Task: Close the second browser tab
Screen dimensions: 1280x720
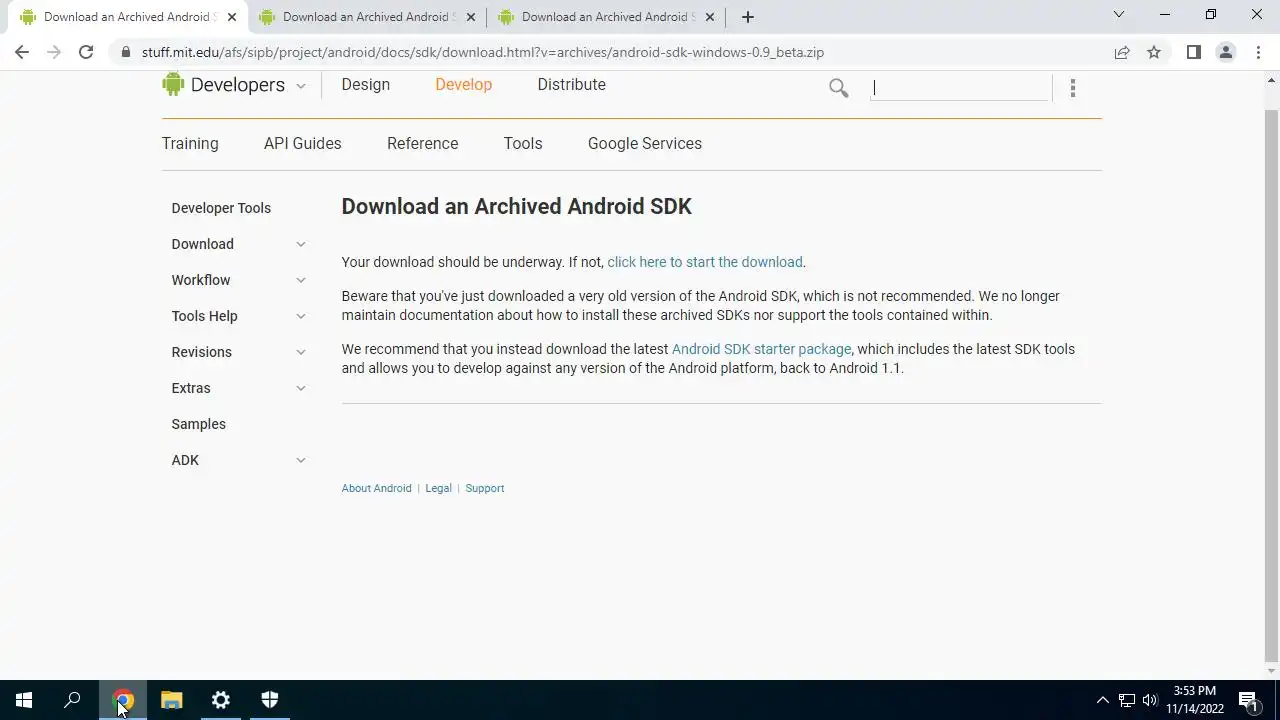Action: [x=471, y=17]
